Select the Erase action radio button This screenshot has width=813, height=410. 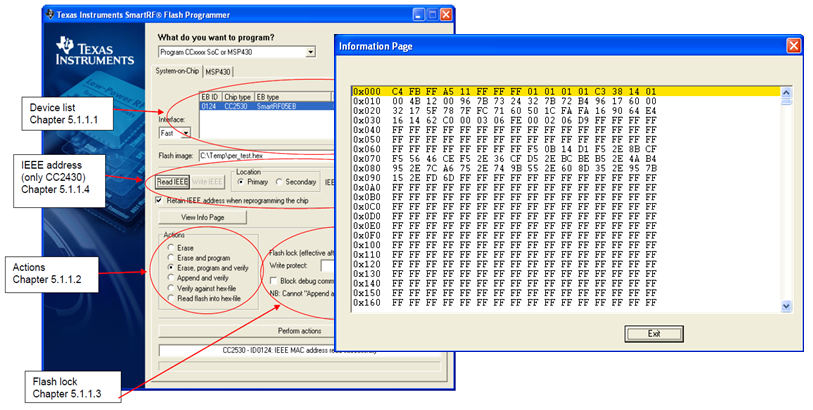click(171, 248)
